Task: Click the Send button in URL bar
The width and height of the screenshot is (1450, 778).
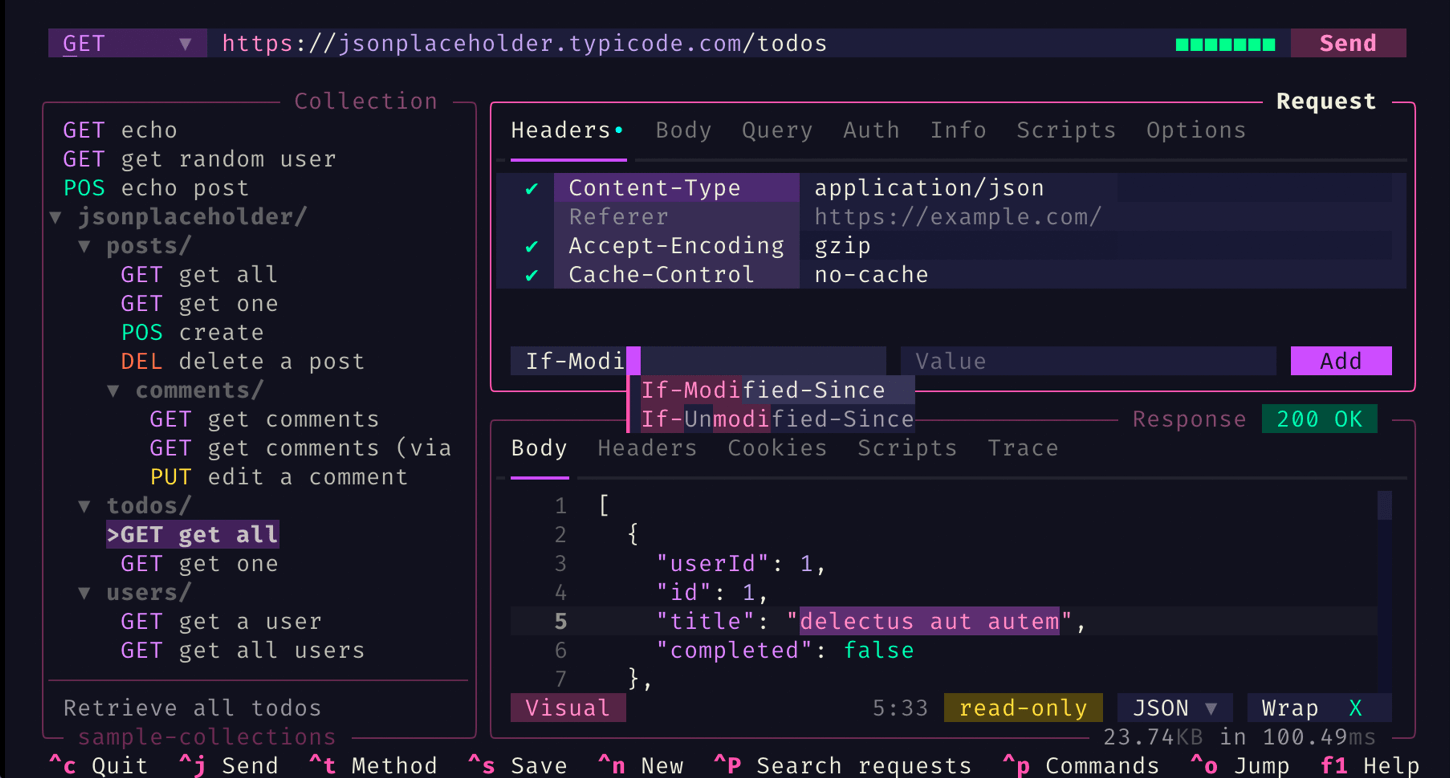Action: click(1347, 43)
